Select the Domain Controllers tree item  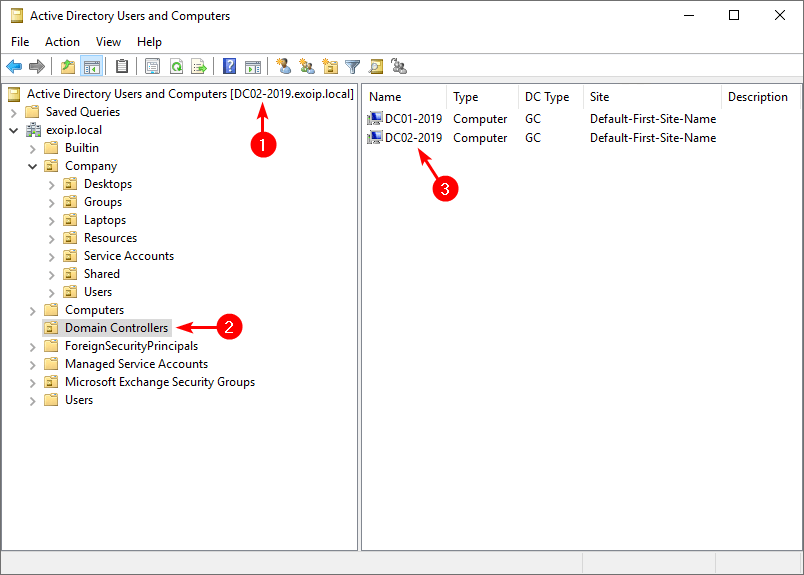[116, 328]
